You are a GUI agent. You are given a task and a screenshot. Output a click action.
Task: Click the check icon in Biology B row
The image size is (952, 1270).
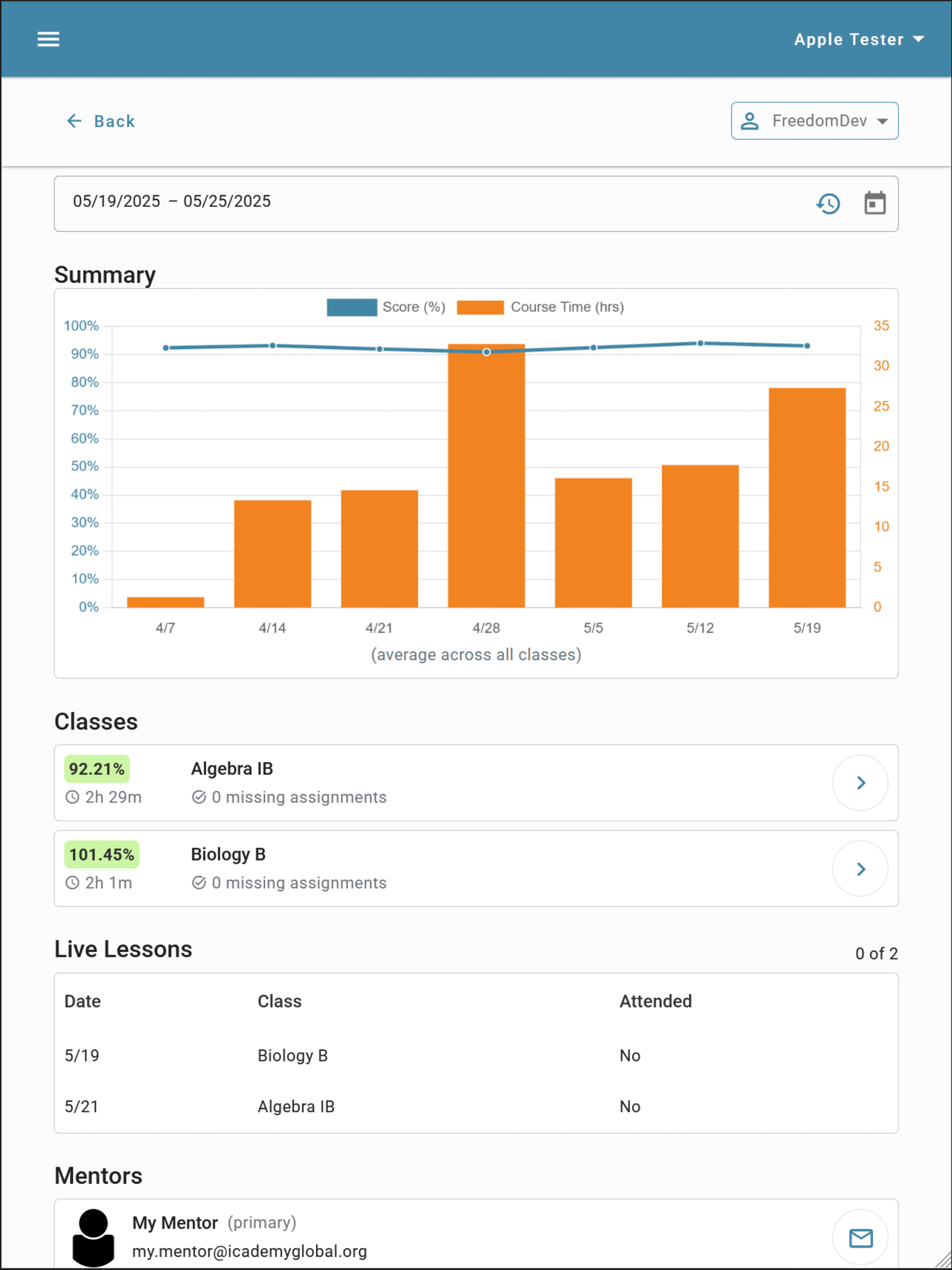pyautogui.click(x=198, y=883)
